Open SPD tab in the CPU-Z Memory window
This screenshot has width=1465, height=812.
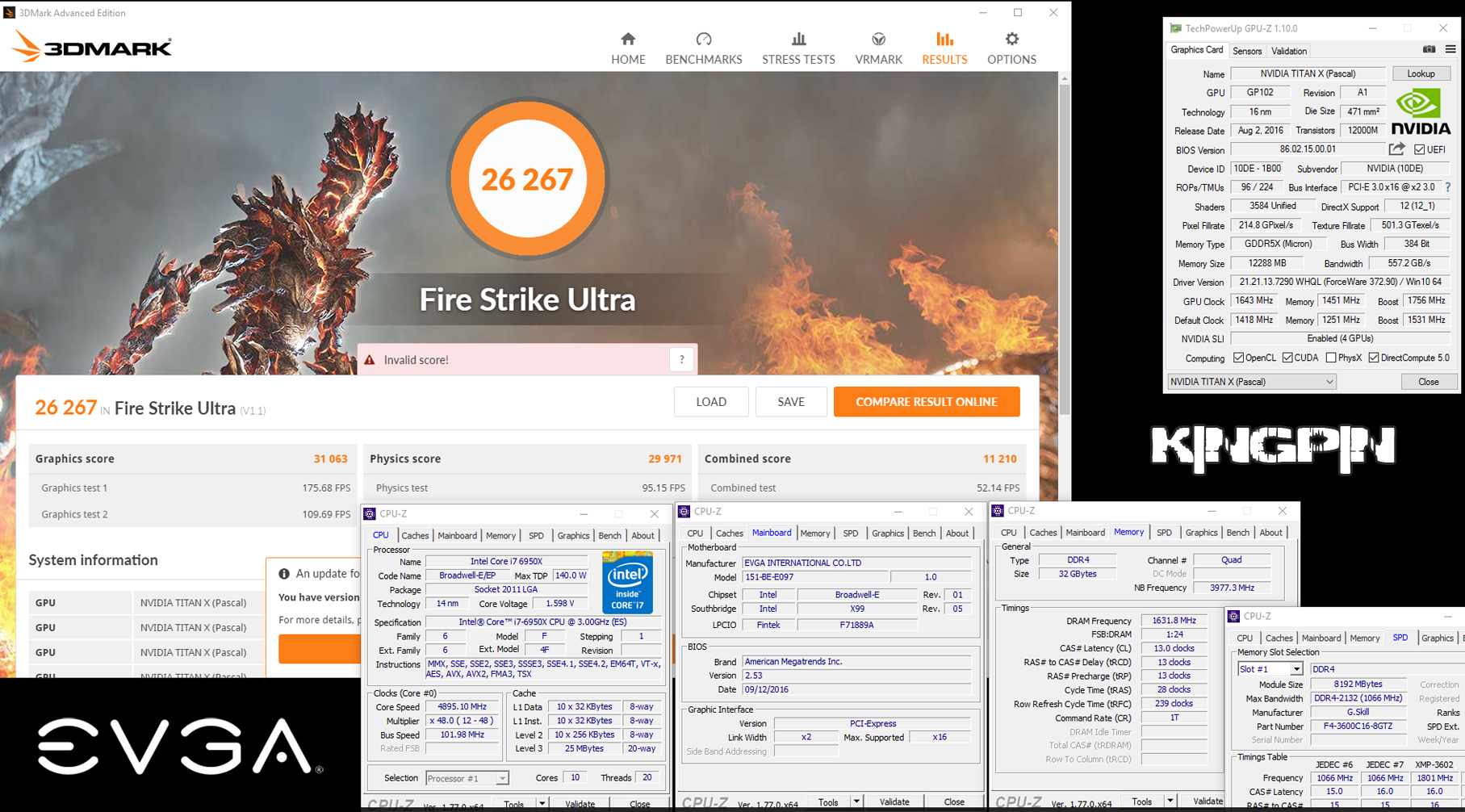click(1164, 533)
